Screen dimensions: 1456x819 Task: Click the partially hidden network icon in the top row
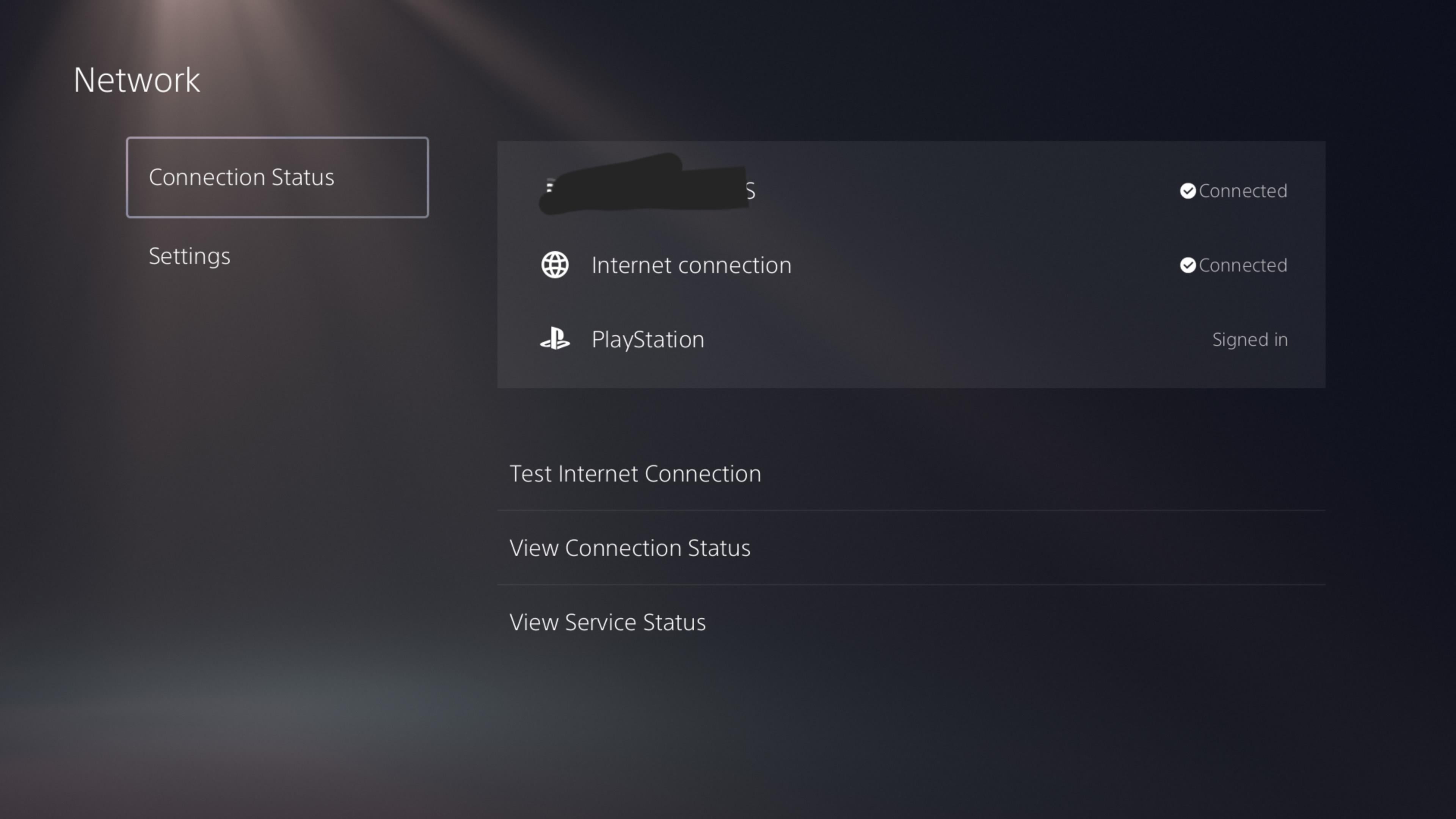click(x=549, y=187)
